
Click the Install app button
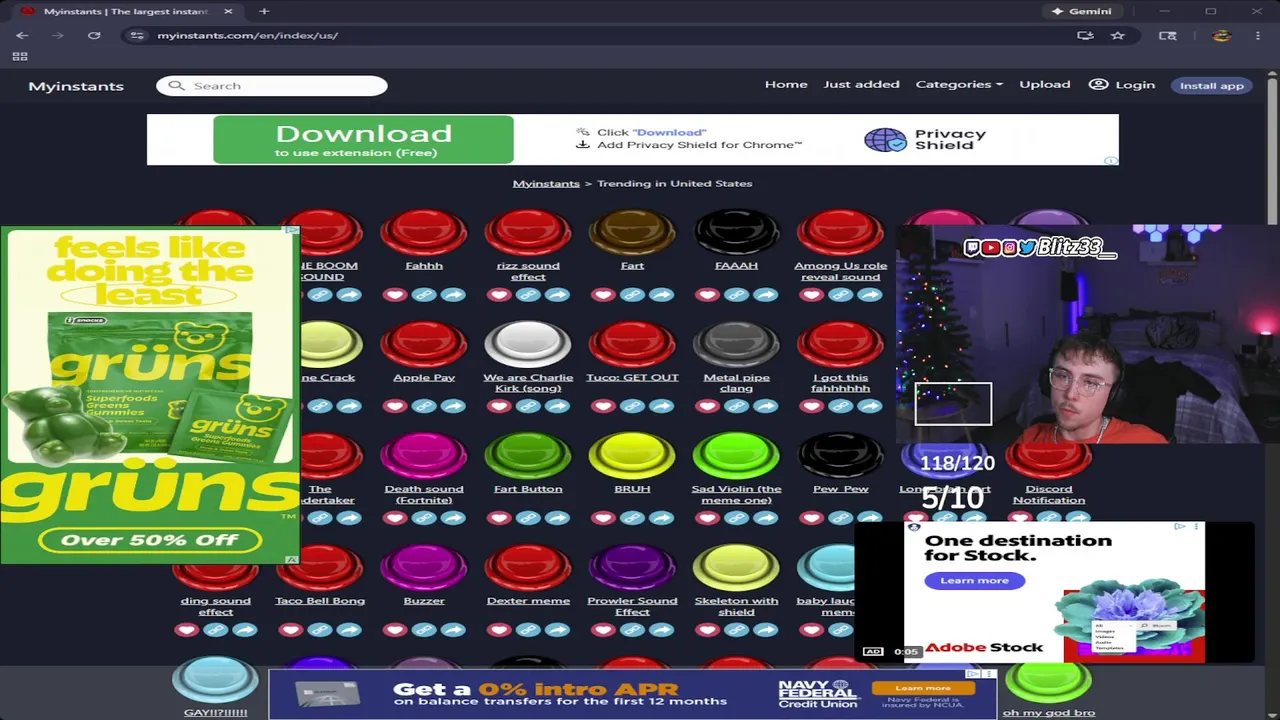tap(1212, 85)
